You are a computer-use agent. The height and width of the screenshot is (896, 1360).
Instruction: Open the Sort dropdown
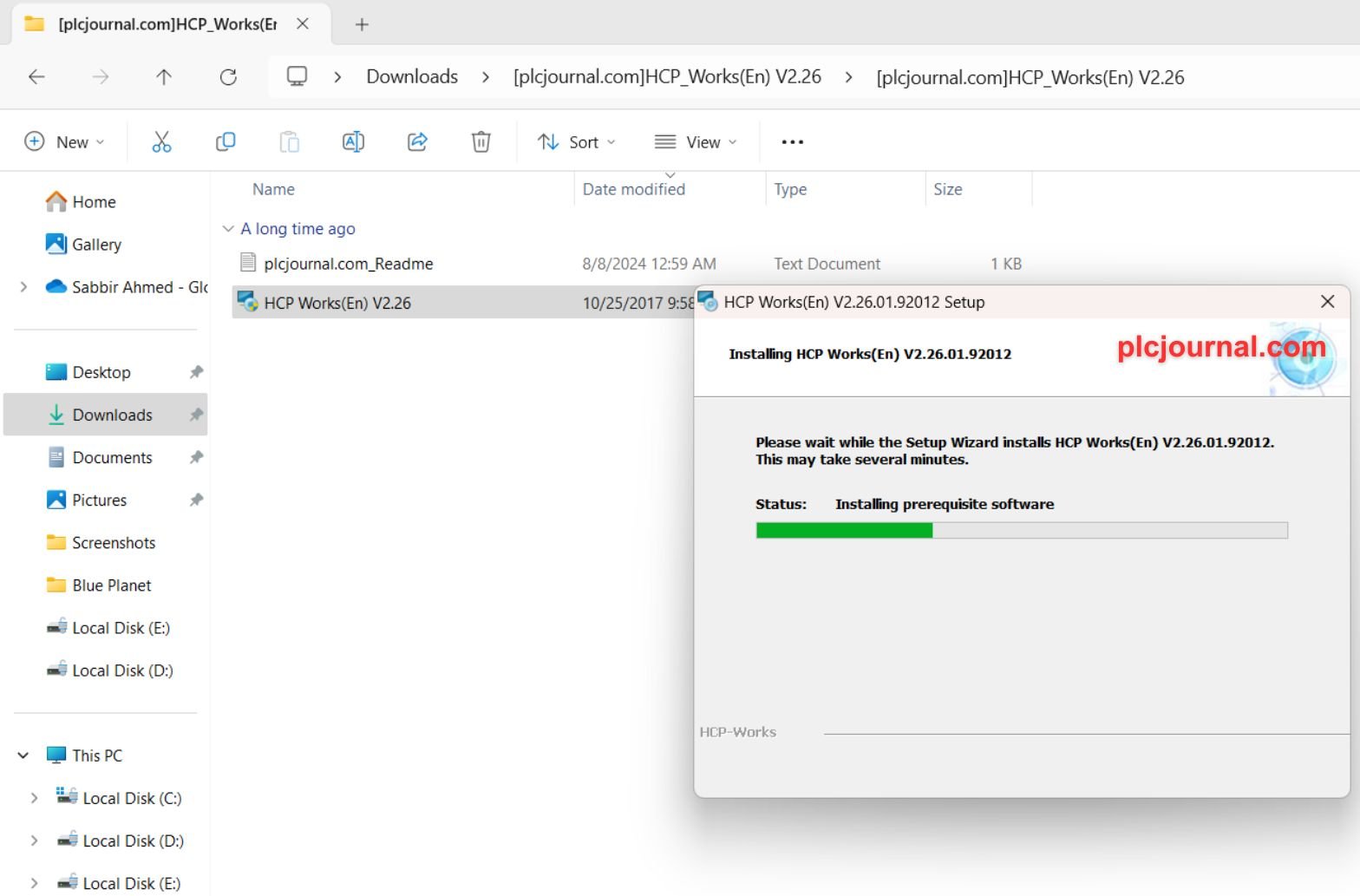[x=576, y=141]
